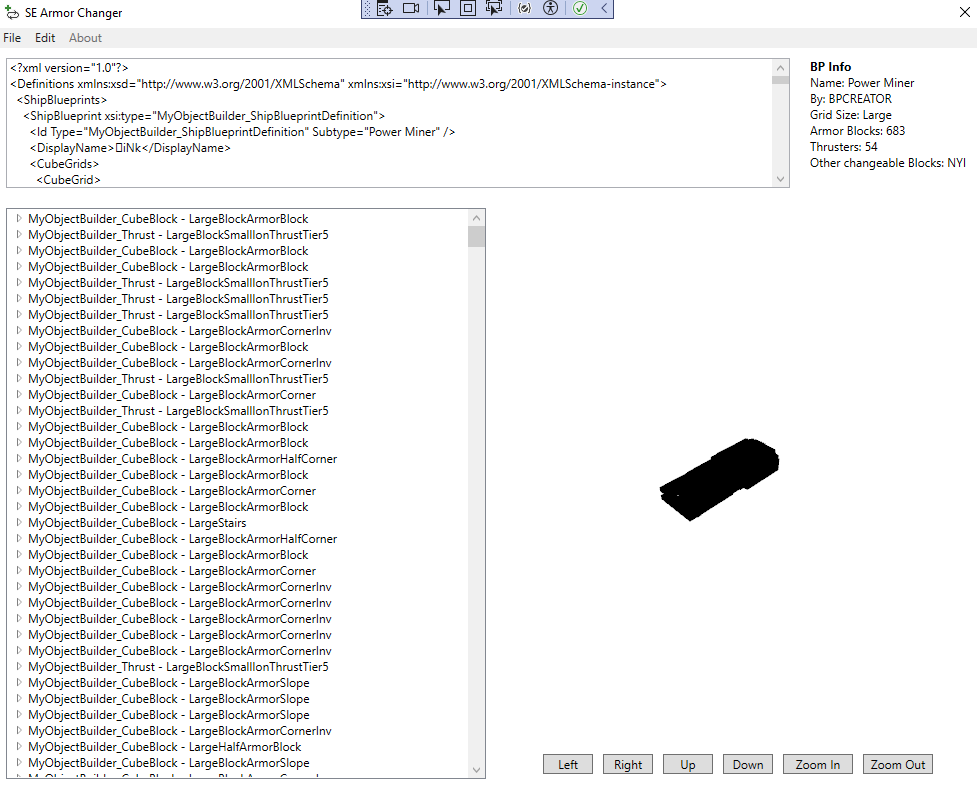Click the "<DisplayName>" XML line
The width and height of the screenshot is (977, 786).
pos(130,148)
